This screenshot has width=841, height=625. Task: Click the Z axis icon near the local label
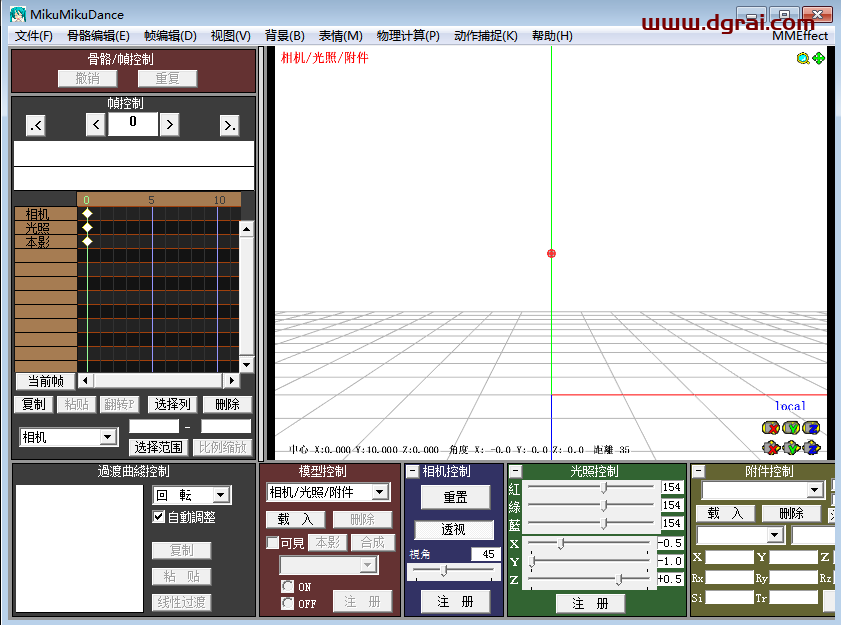click(810, 427)
